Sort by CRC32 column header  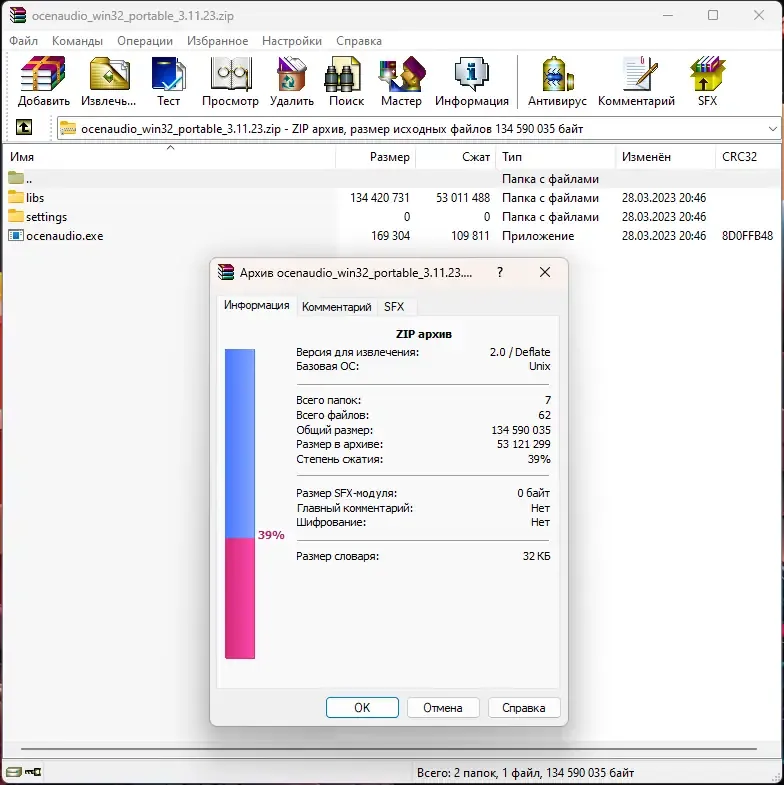click(x=748, y=157)
